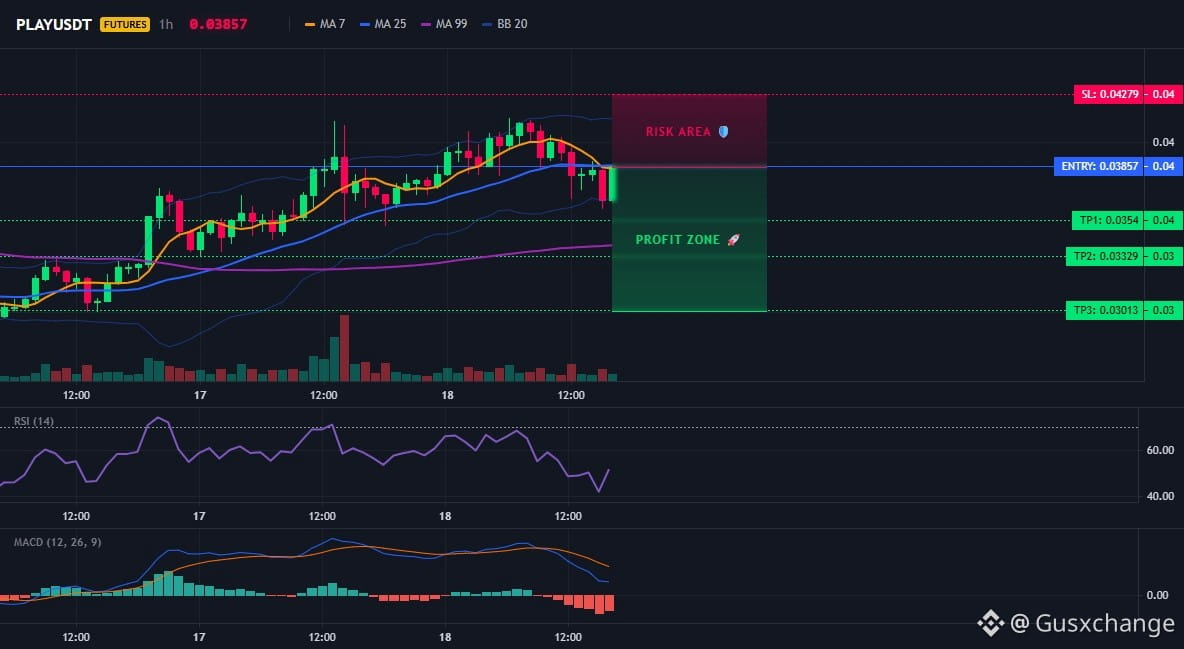Click the RSI (14) indicator label
The width and height of the screenshot is (1184, 649).
pos(34,421)
